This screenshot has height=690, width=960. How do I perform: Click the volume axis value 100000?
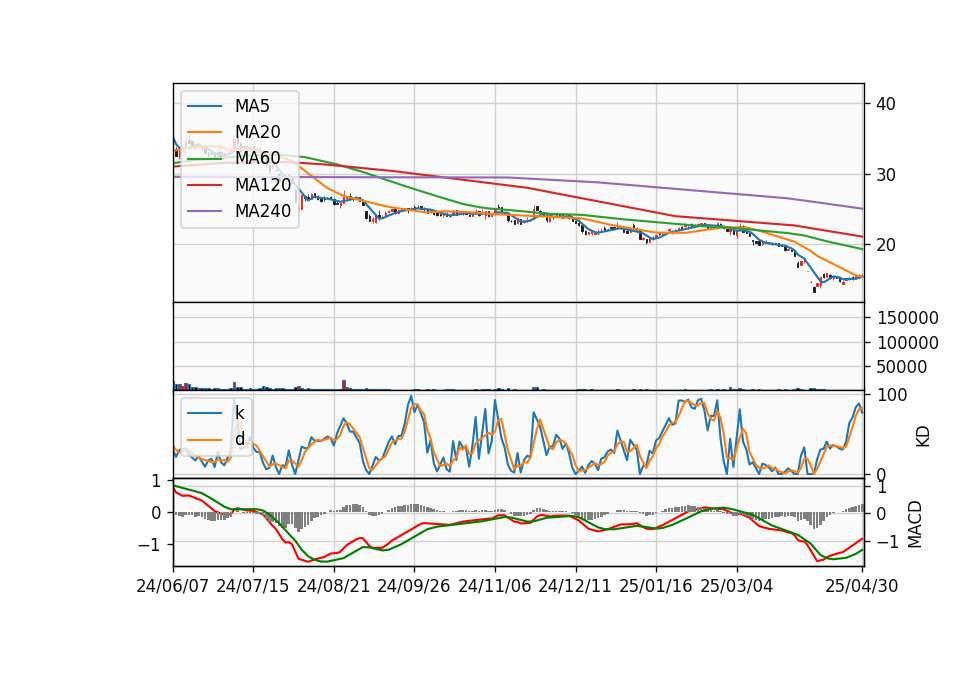click(x=908, y=343)
